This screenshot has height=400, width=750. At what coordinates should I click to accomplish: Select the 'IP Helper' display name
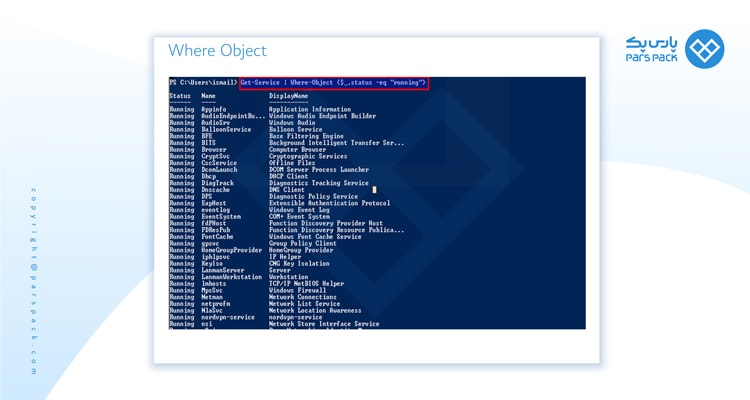pos(285,256)
